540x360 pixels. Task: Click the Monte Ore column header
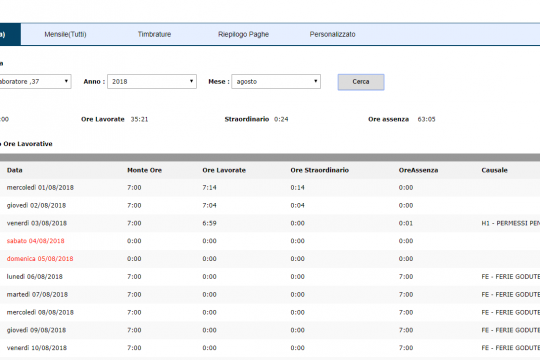pos(144,170)
